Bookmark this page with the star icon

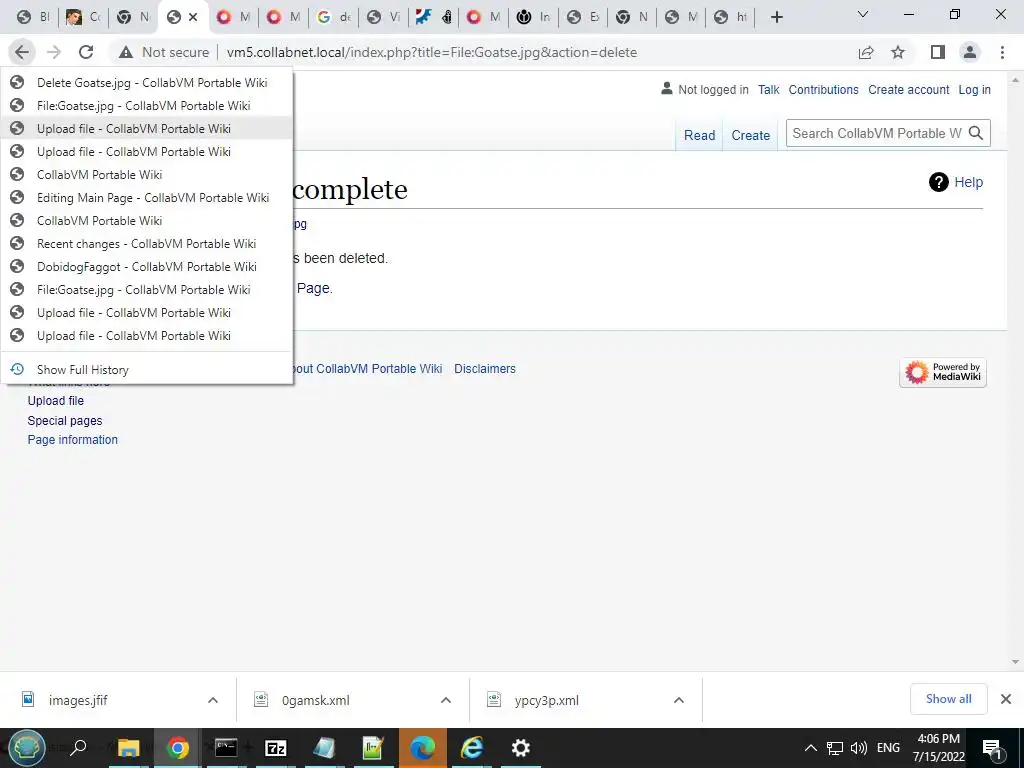tap(898, 52)
